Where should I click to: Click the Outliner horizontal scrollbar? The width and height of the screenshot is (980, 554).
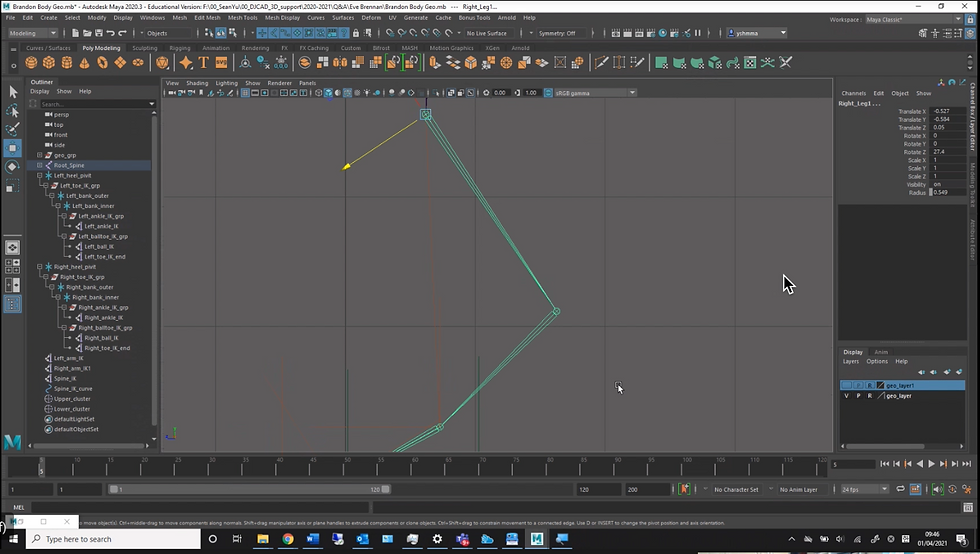tap(87, 446)
